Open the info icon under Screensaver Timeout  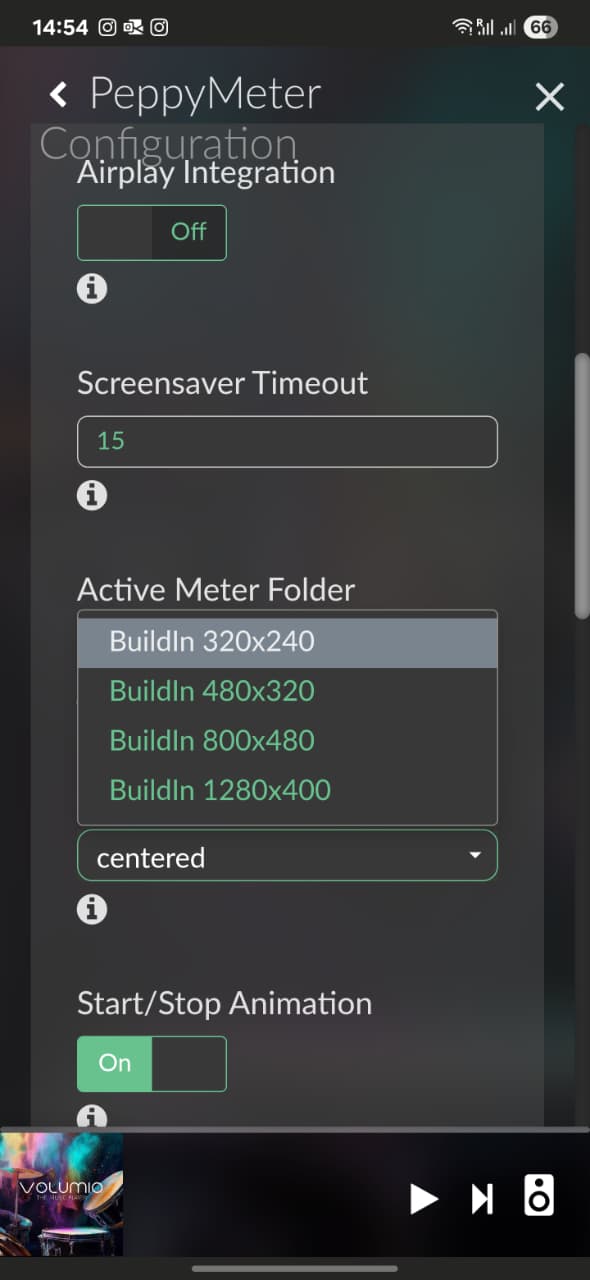pyautogui.click(x=92, y=496)
